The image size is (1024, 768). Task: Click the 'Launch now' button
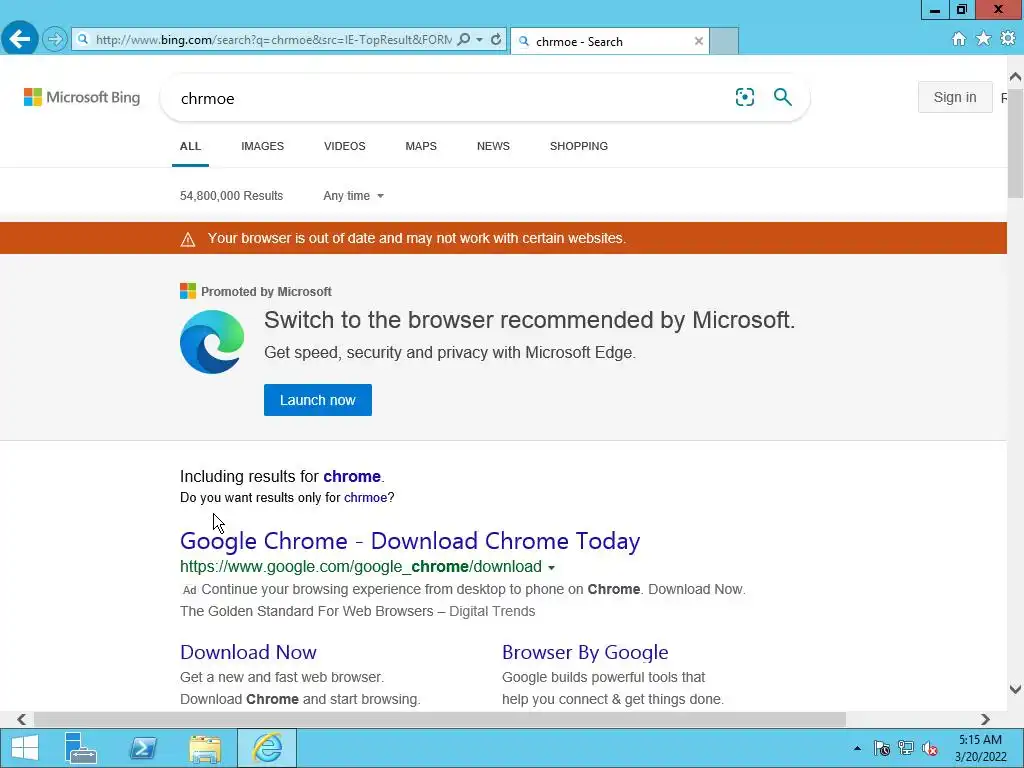(x=318, y=400)
